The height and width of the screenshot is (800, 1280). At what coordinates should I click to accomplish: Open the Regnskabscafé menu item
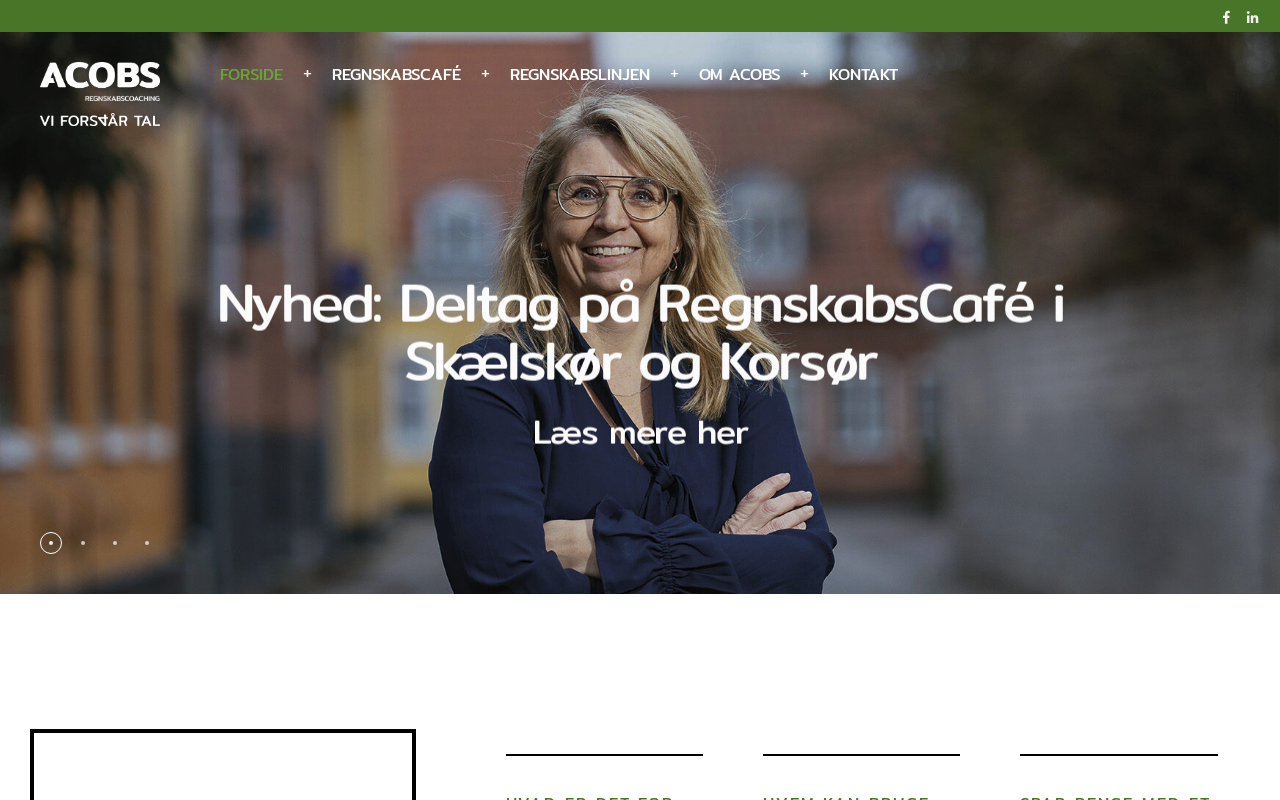396,74
